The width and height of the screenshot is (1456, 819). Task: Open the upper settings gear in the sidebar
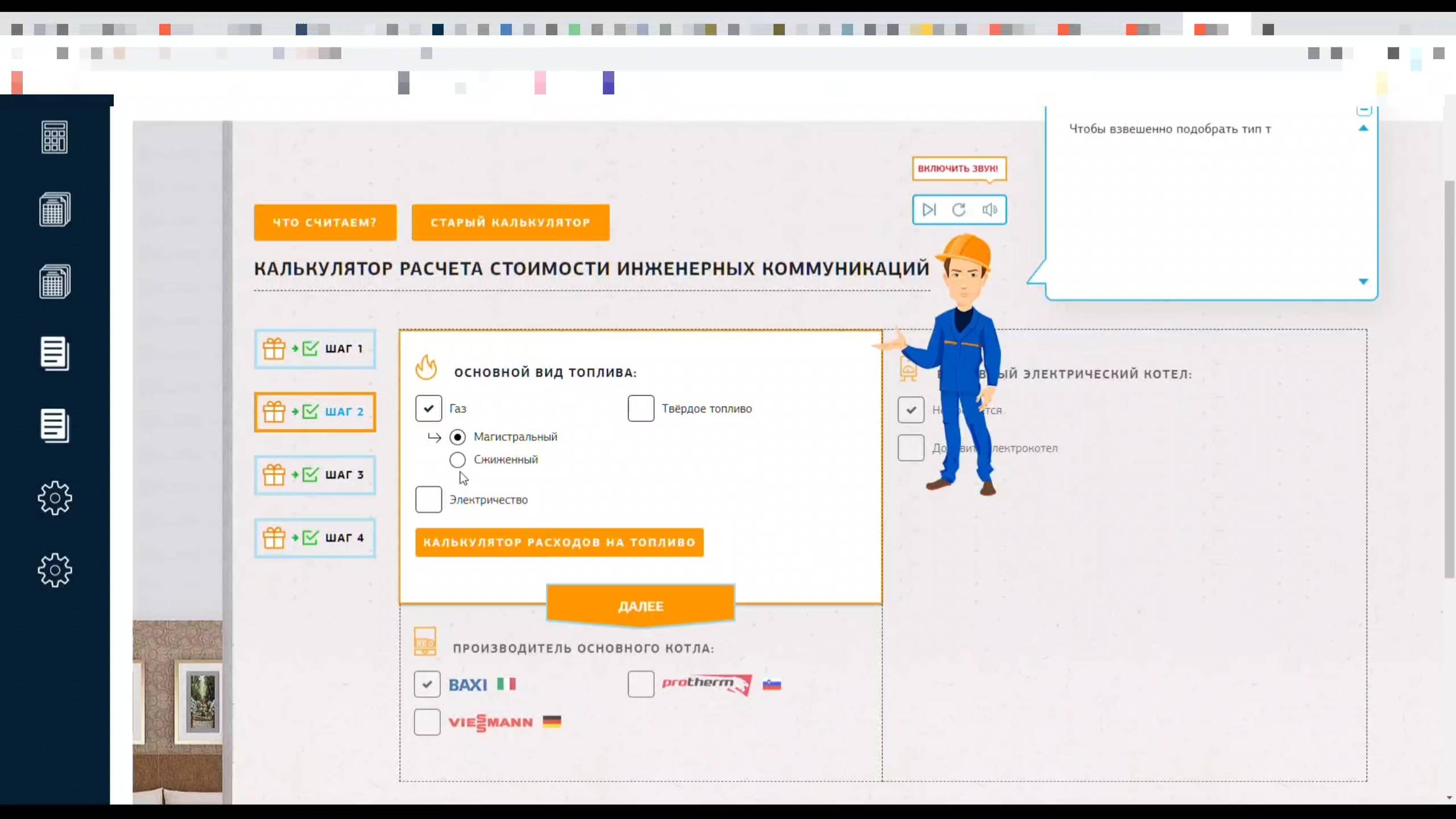(x=55, y=498)
